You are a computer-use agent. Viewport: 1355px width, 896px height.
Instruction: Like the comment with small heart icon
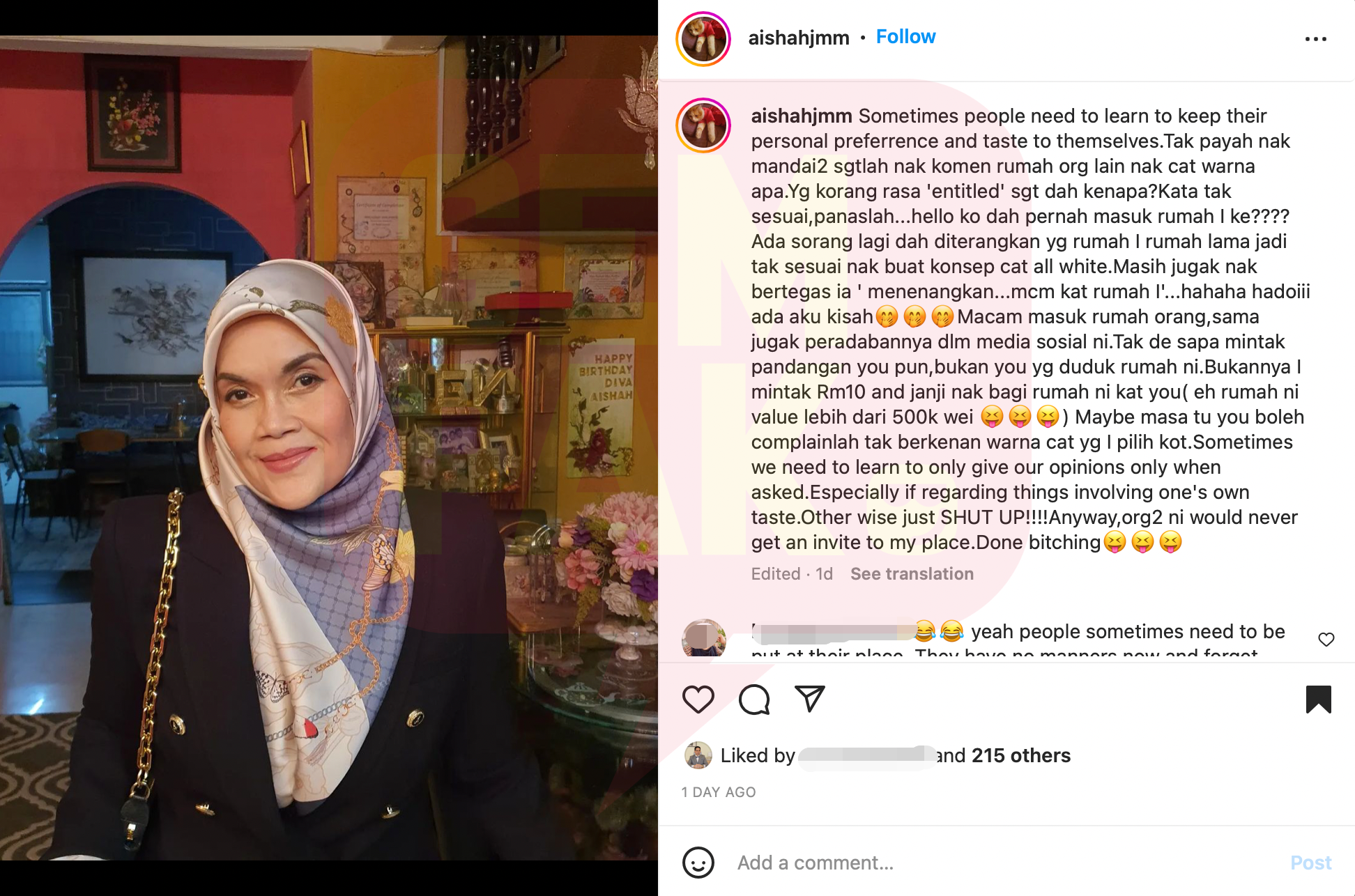click(x=1326, y=640)
